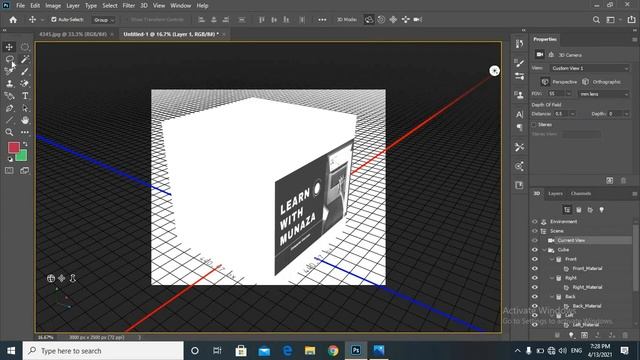The height and width of the screenshot is (360, 640).
Task: Select the Path Selection arrow tool
Action: pos(25,108)
